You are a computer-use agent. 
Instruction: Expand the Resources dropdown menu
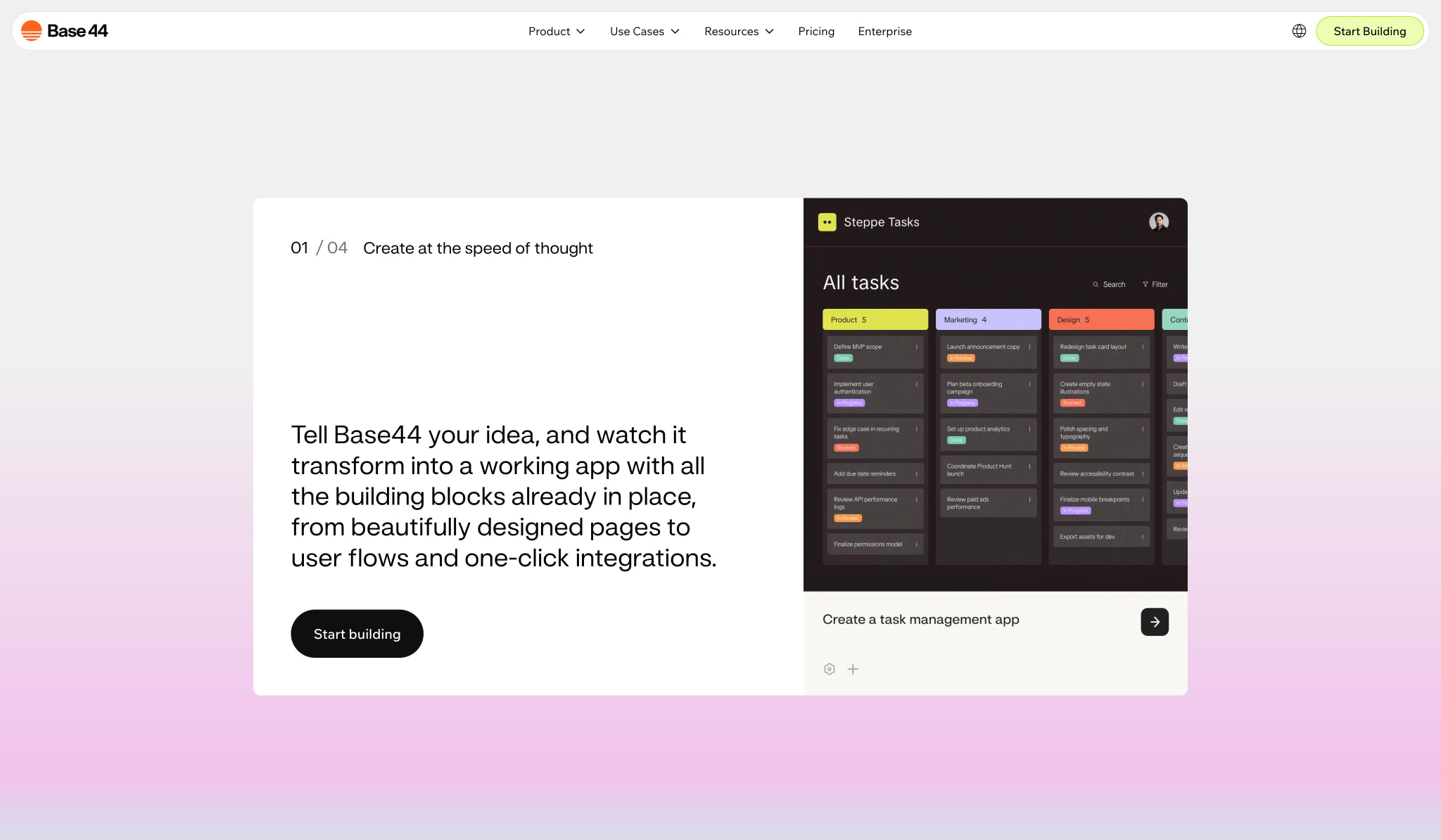(739, 31)
